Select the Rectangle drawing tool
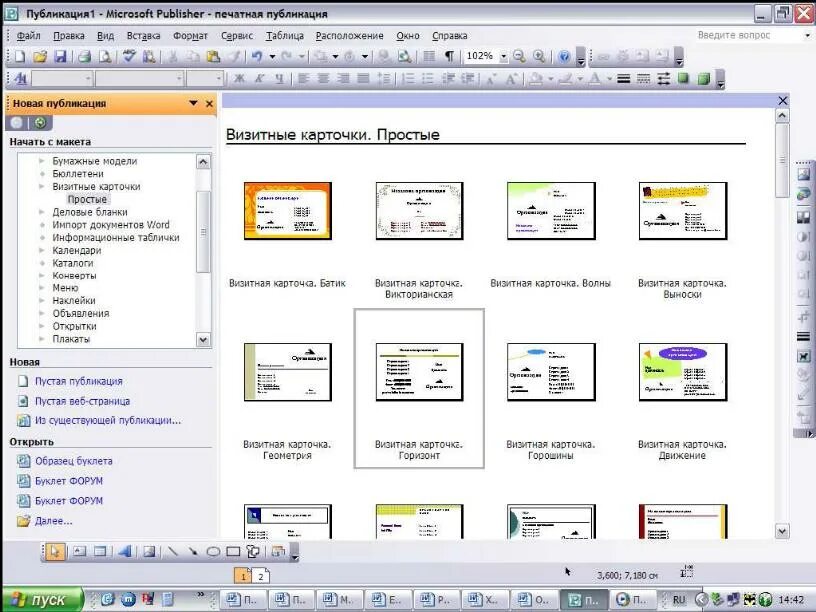The image size is (816, 612). coord(233,552)
